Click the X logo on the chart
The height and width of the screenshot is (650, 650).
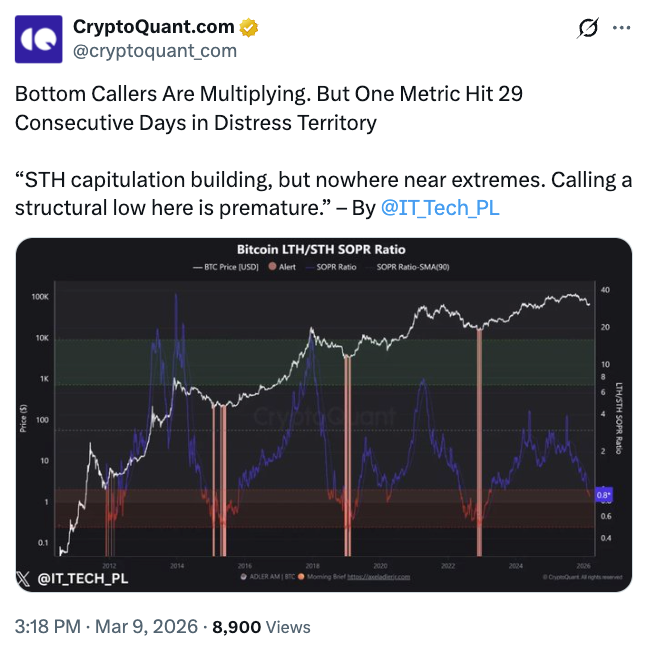click(x=24, y=578)
